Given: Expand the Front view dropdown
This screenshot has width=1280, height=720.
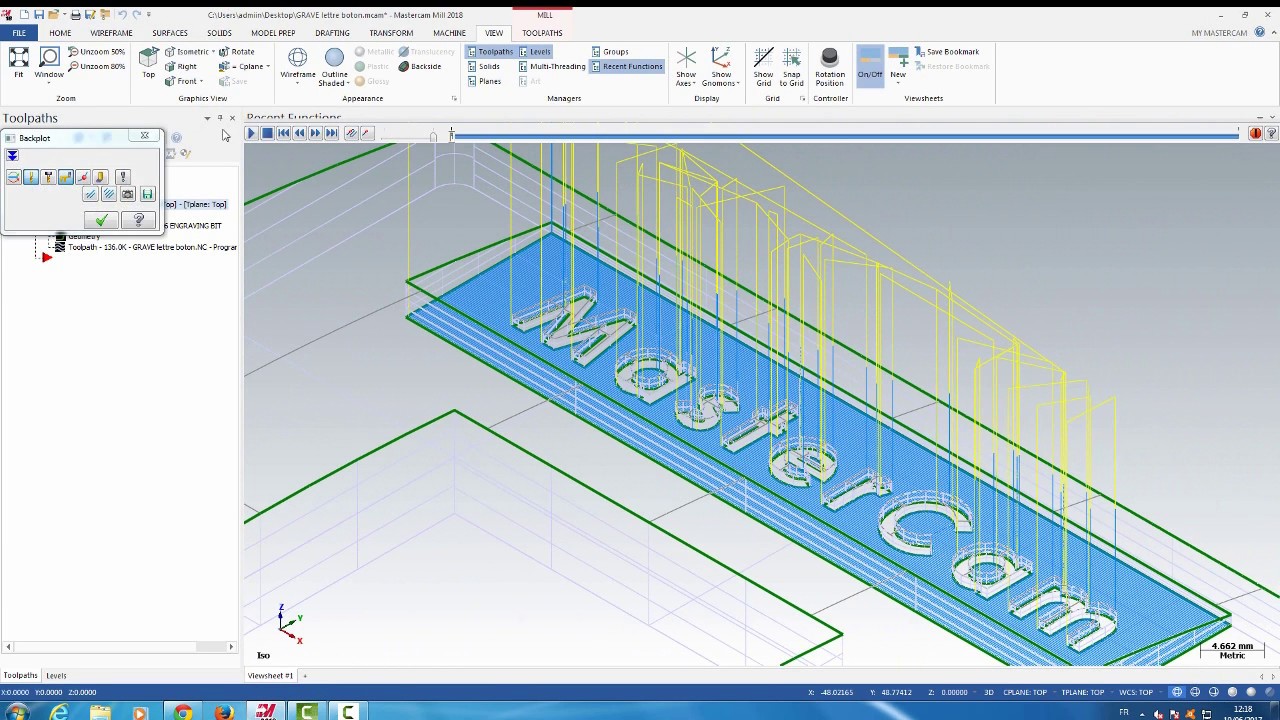Looking at the screenshot, I should (201, 81).
